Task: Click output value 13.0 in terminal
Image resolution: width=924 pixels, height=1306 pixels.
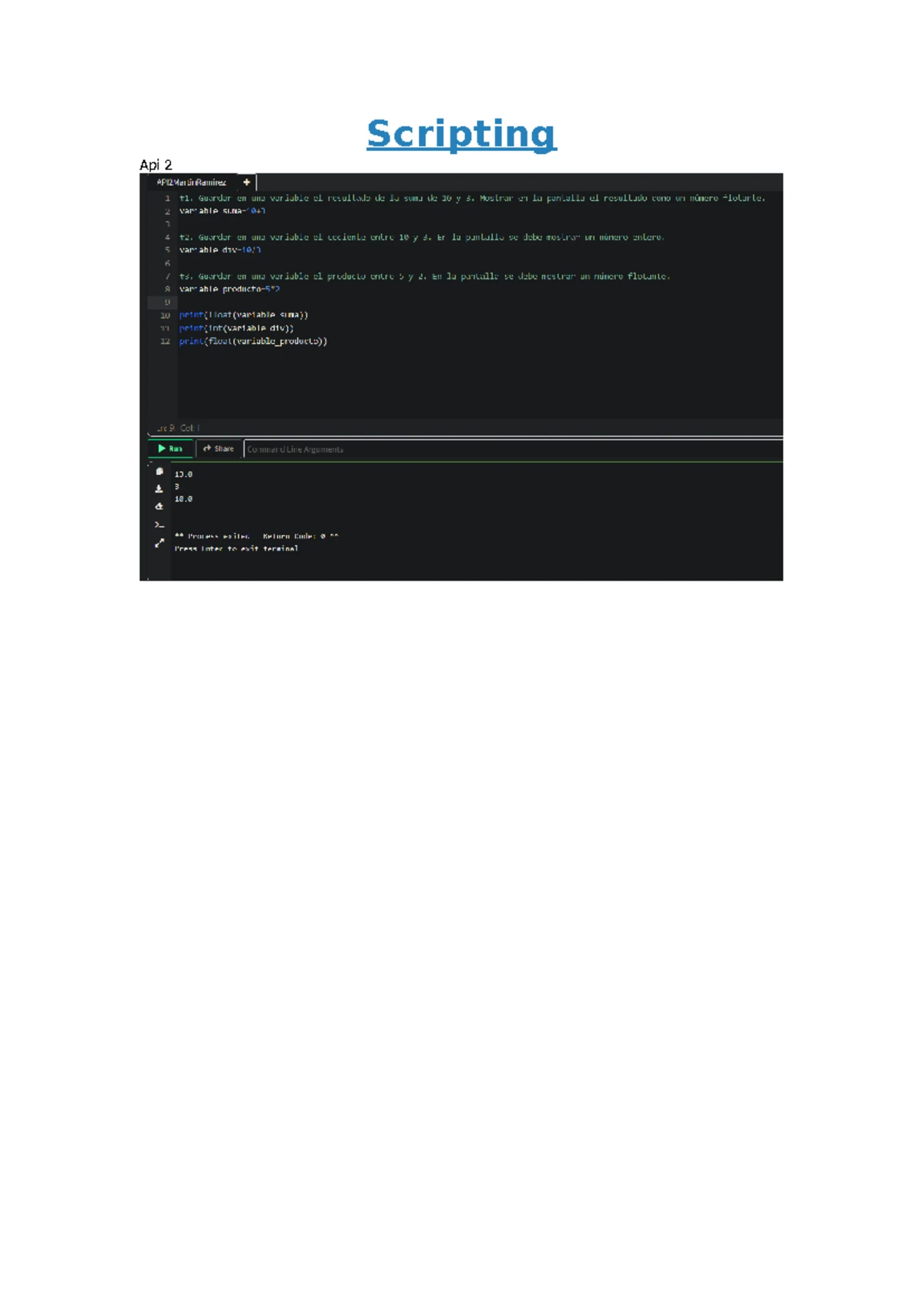Action: [x=183, y=474]
